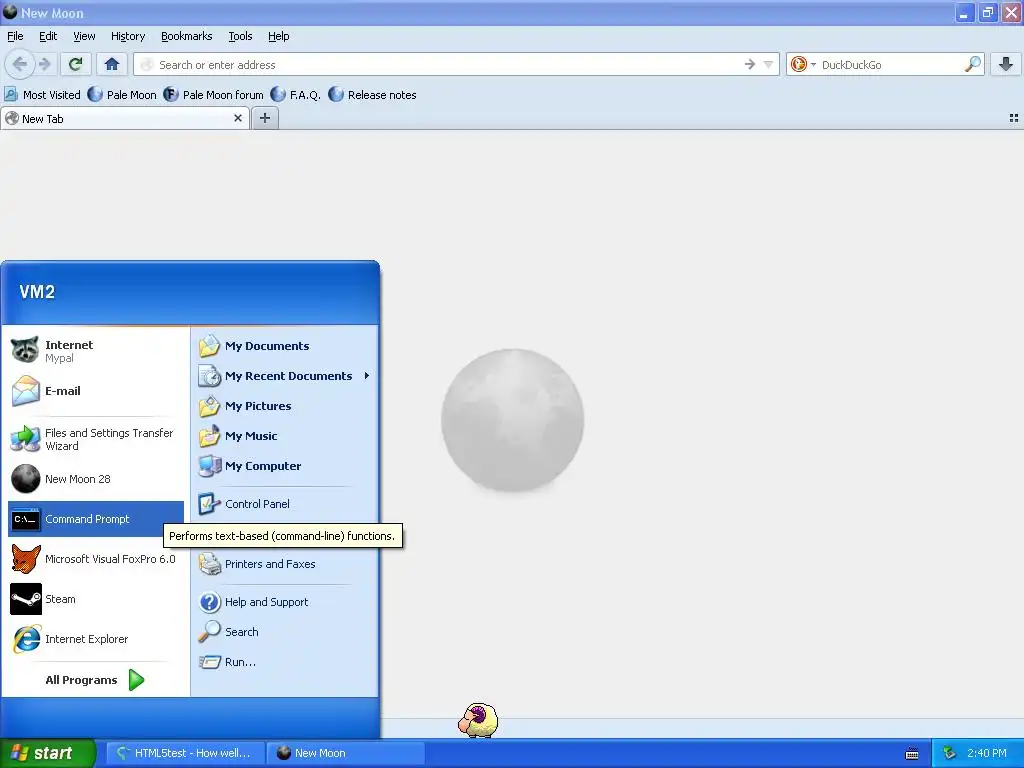
Task: Open Command Prompt from Start menu
Action: click(x=95, y=519)
